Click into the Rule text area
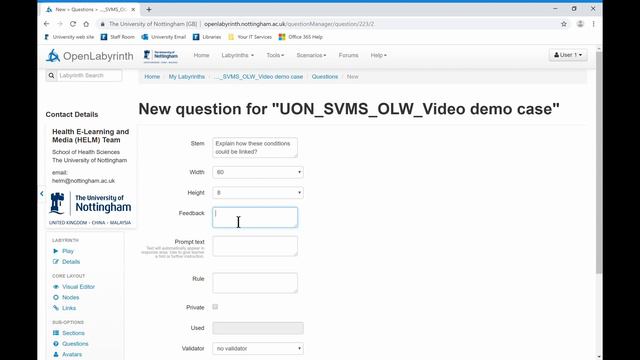640x360 pixels. (255, 283)
